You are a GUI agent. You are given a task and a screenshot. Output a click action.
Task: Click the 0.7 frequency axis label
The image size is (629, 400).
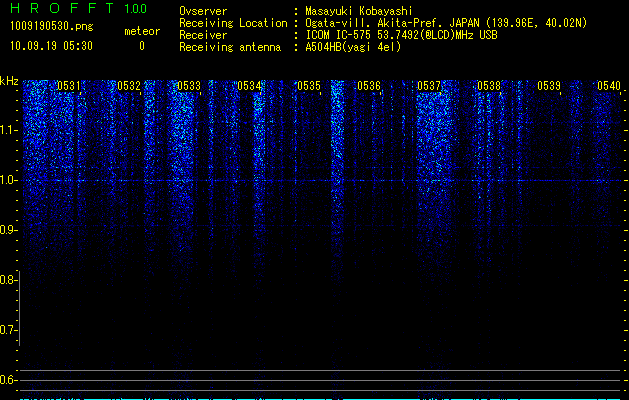pos(8,330)
